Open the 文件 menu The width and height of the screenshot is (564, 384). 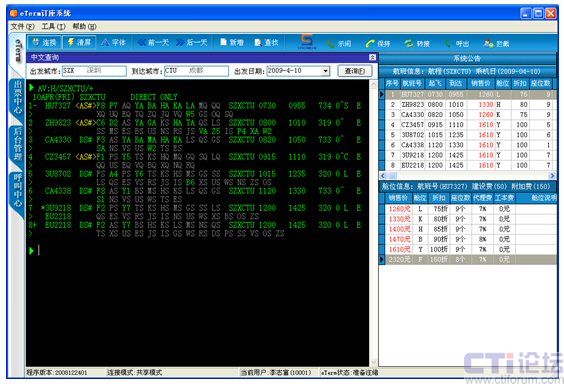tap(22, 27)
